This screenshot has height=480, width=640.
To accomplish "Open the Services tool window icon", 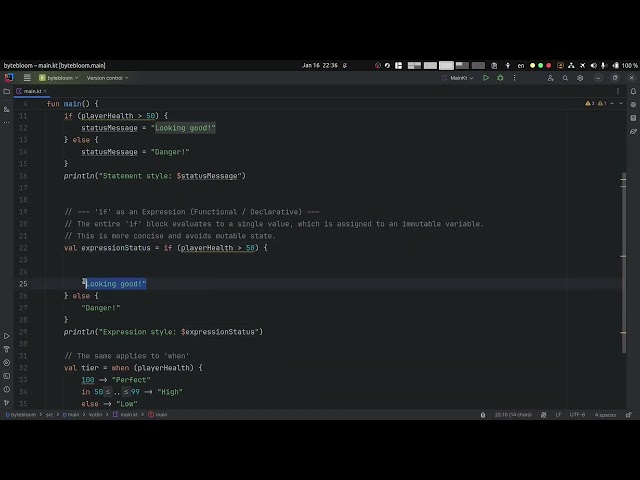I will click(7, 362).
